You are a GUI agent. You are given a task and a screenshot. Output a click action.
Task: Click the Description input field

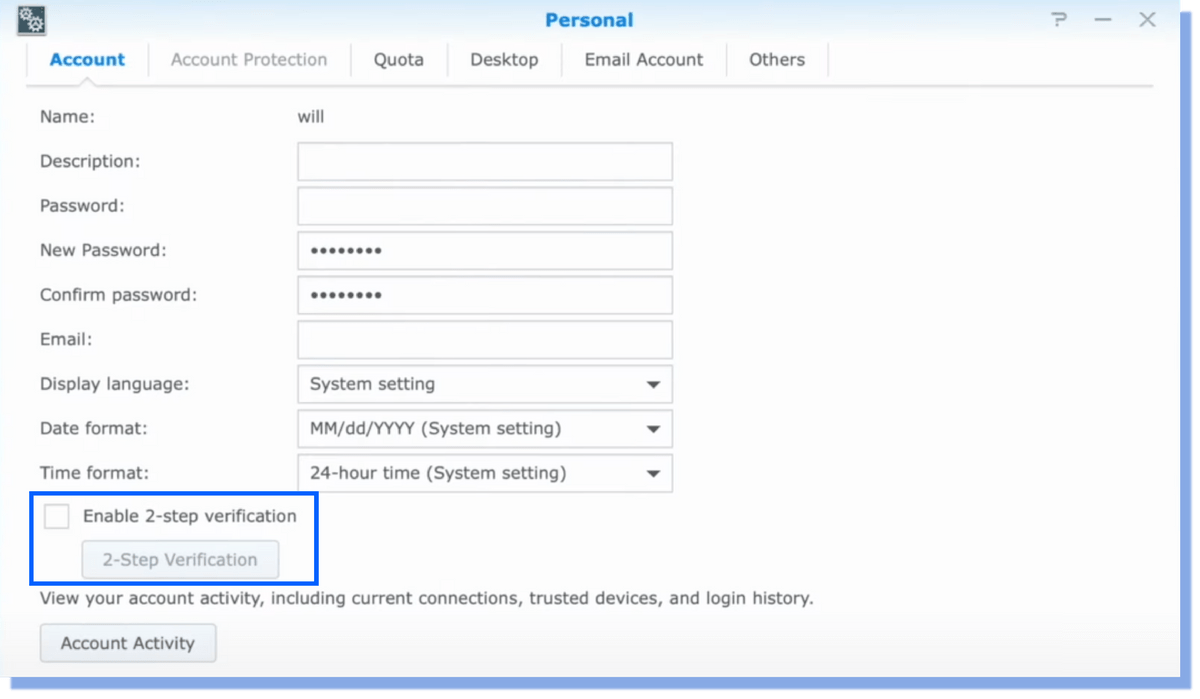(x=485, y=162)
